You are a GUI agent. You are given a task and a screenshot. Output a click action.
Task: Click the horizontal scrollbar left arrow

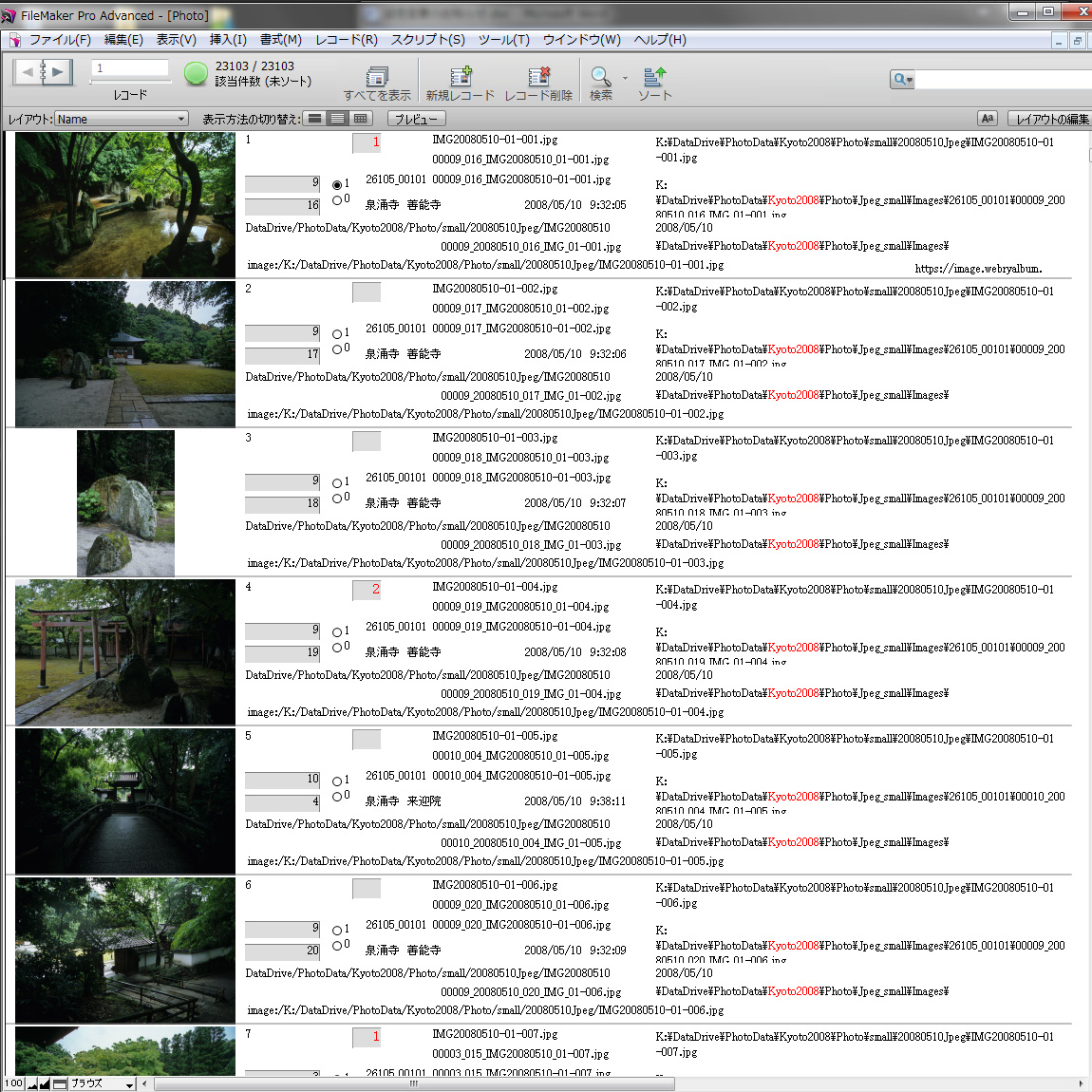point(145,1083)
